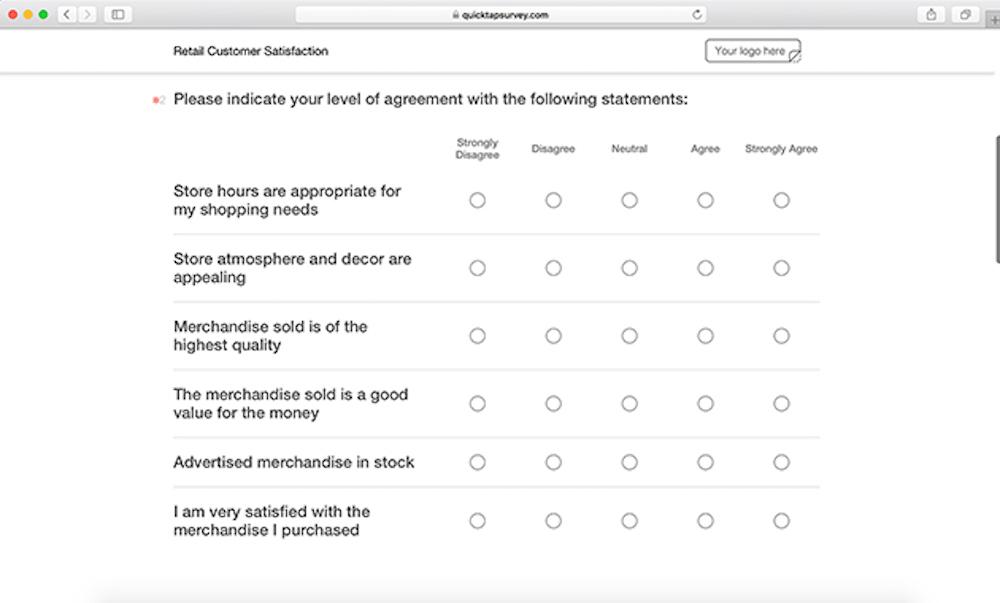Click the Neutral column header label
The width and height of the screenshot is (1000, 603).
point(629,148)
